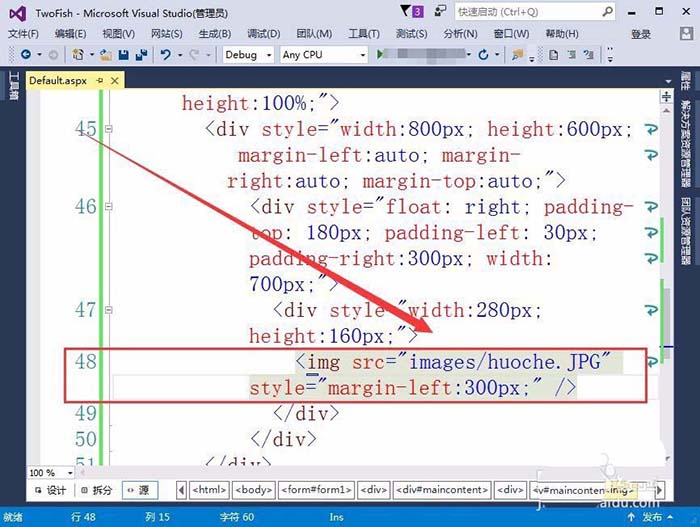Viewport: 700px width, 527px height.
Task: Open the back navigation history dropdown
Action: (x=39, y=55)
